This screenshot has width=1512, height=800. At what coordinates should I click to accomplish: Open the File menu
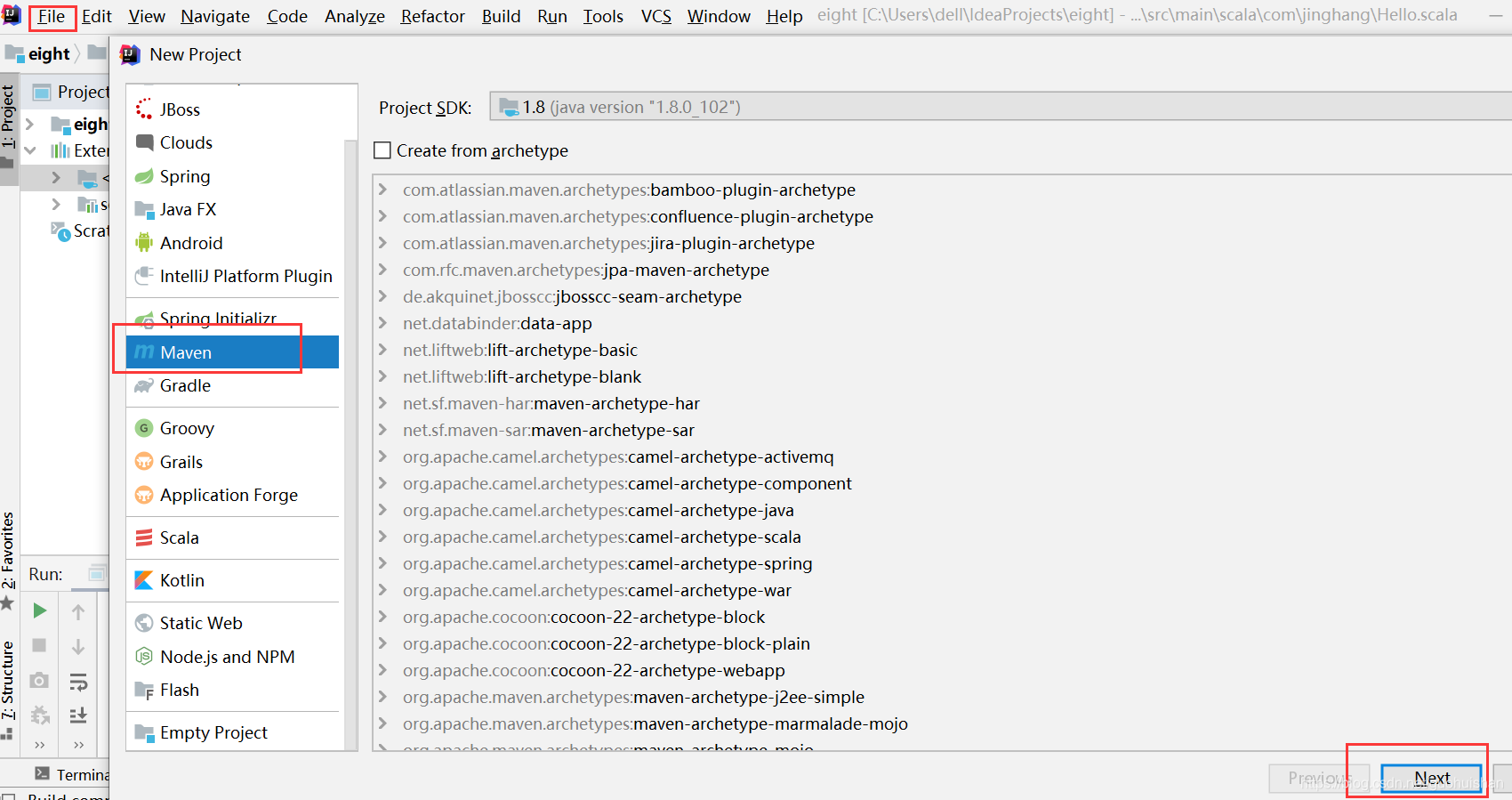click(x=52, y=16)
